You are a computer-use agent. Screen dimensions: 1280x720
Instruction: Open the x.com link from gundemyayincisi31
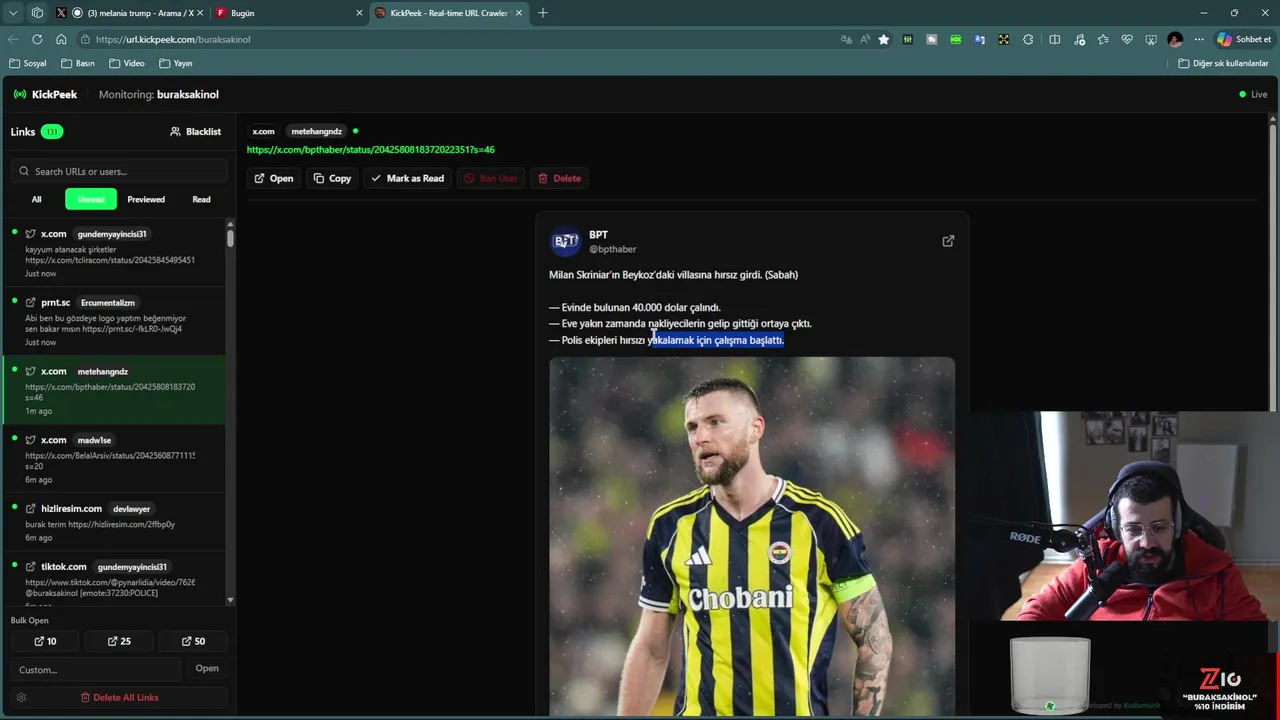click(114, 253)
